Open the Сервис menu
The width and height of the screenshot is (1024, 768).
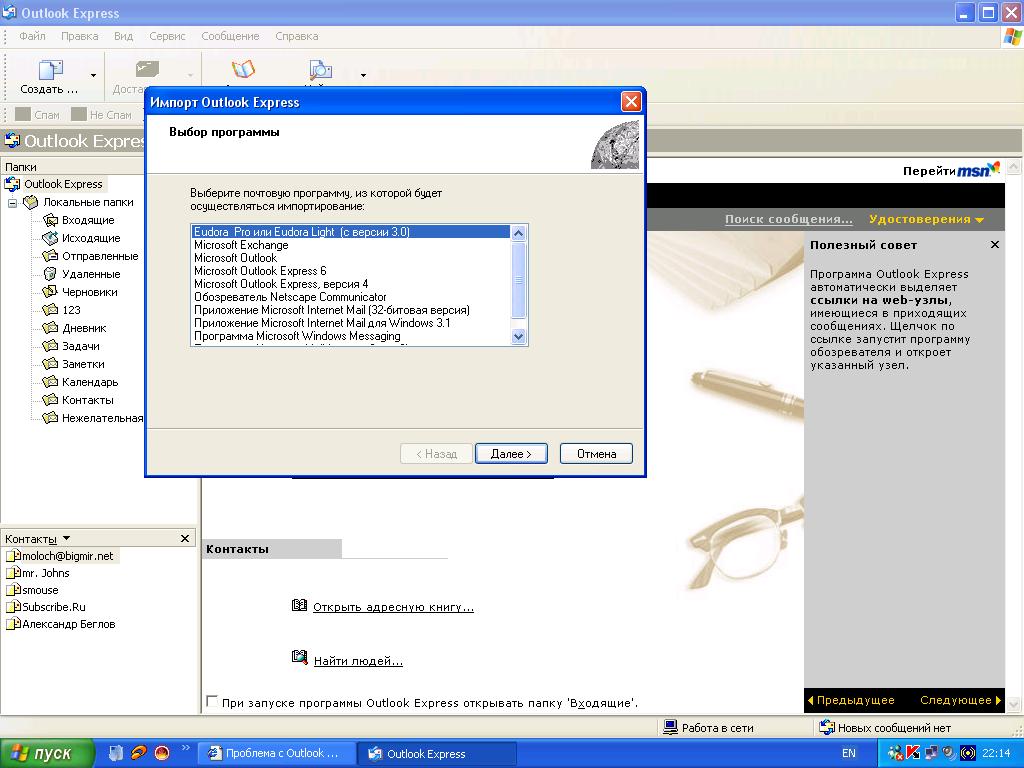pos(167,36)
